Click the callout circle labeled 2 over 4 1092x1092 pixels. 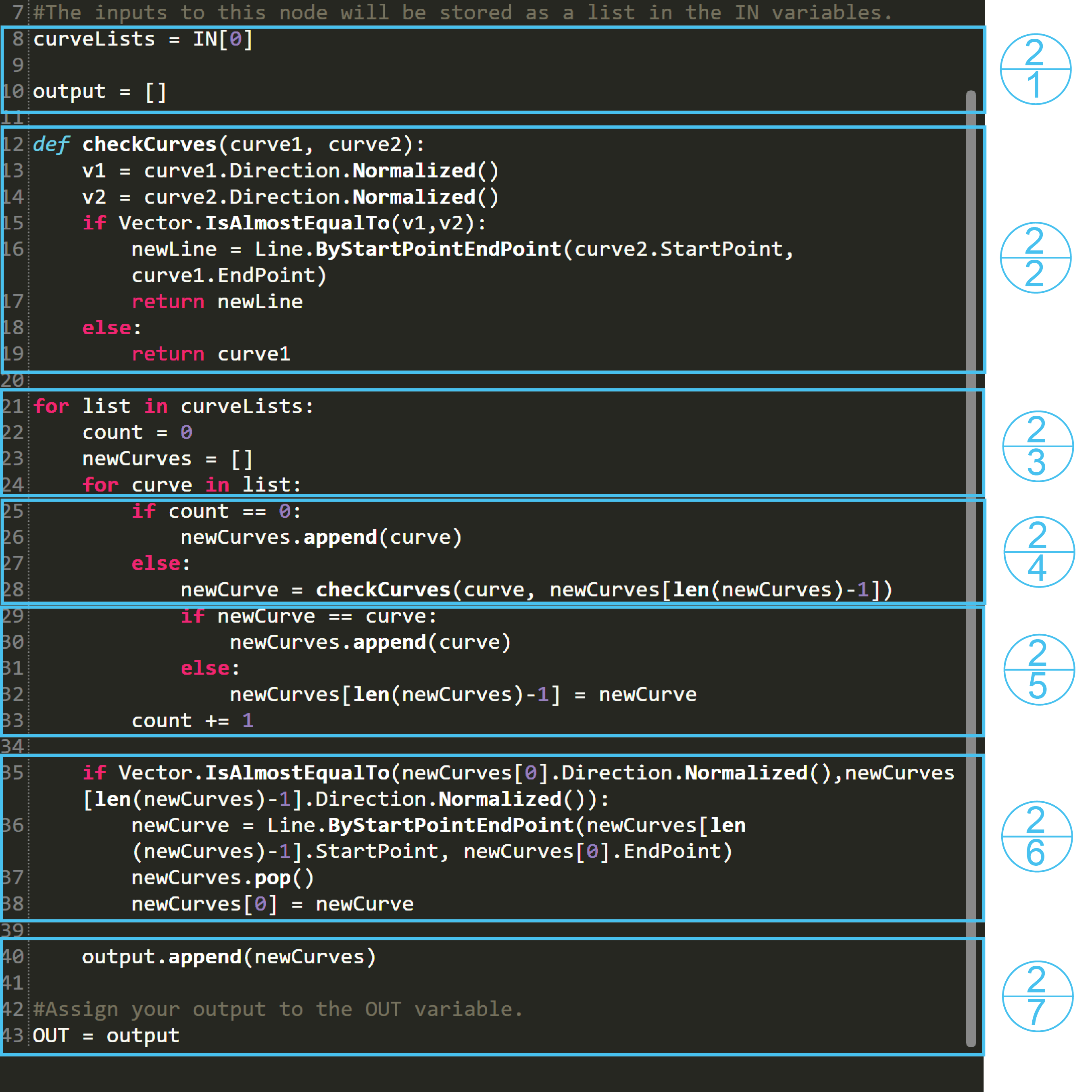tap(1038, 552)
